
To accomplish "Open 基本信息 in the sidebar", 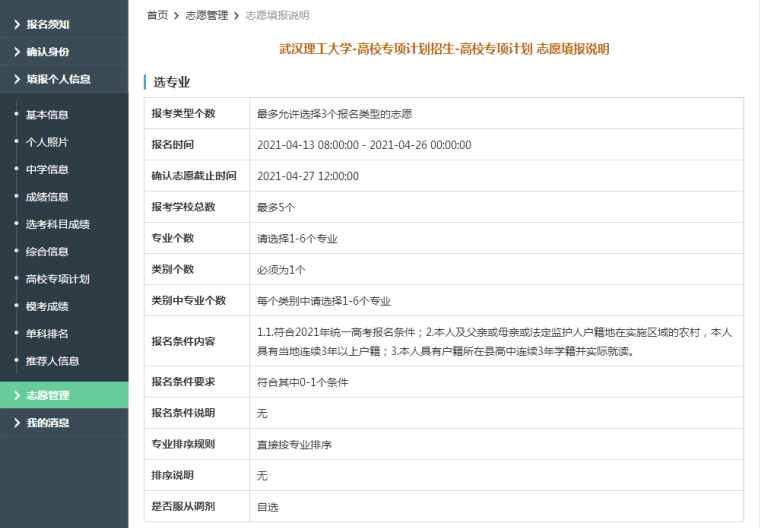I will pos(47,115).
